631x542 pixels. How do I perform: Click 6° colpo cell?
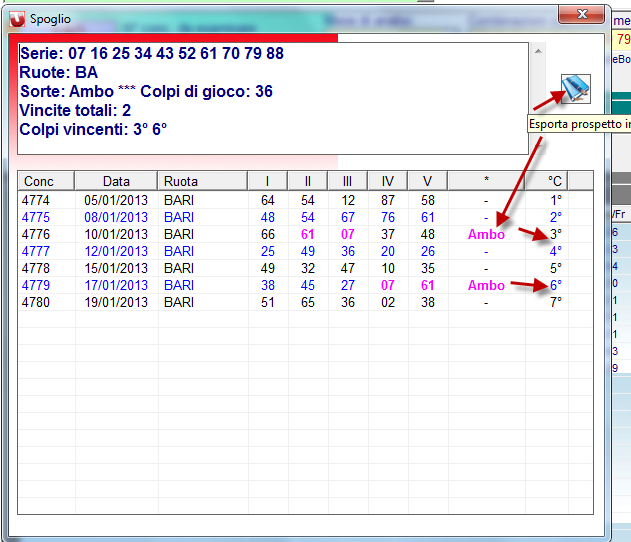[x=556, y=285]
